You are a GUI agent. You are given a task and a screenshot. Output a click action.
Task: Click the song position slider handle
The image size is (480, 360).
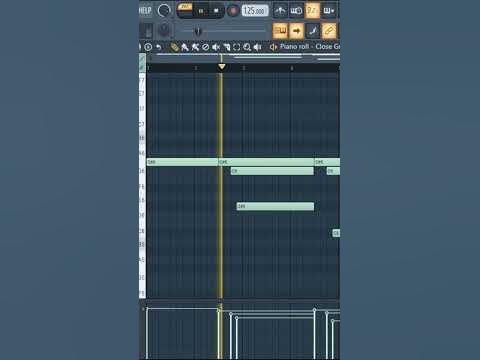[x=198, y=31]
